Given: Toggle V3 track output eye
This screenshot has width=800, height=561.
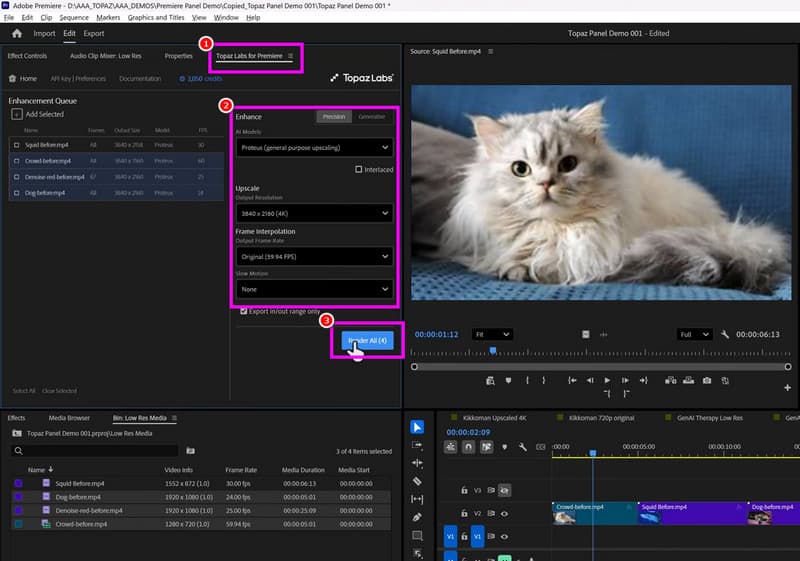Looking at the screenshot, I should pos(504,490).
